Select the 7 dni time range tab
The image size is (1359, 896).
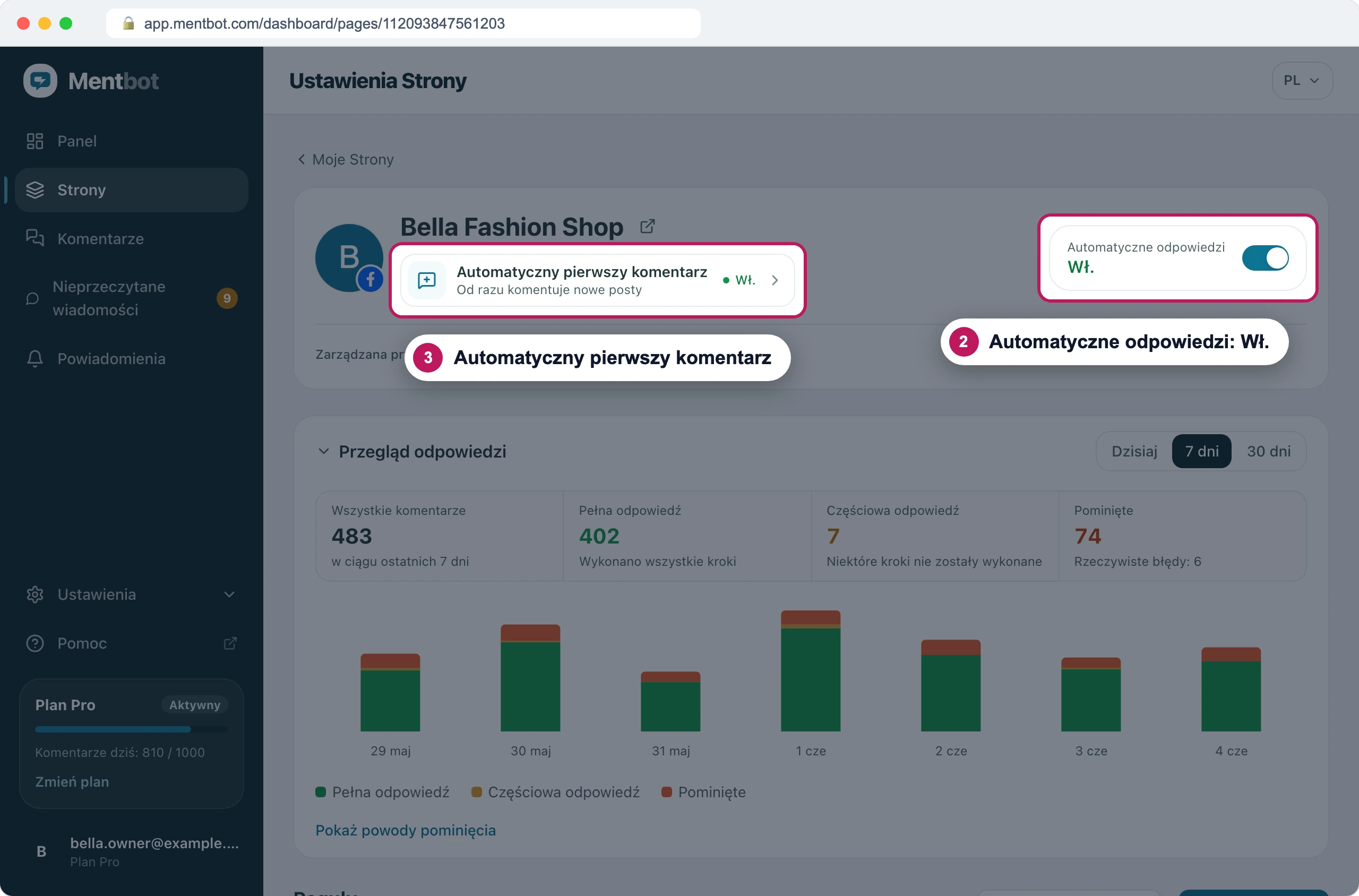pos(1201,451)
